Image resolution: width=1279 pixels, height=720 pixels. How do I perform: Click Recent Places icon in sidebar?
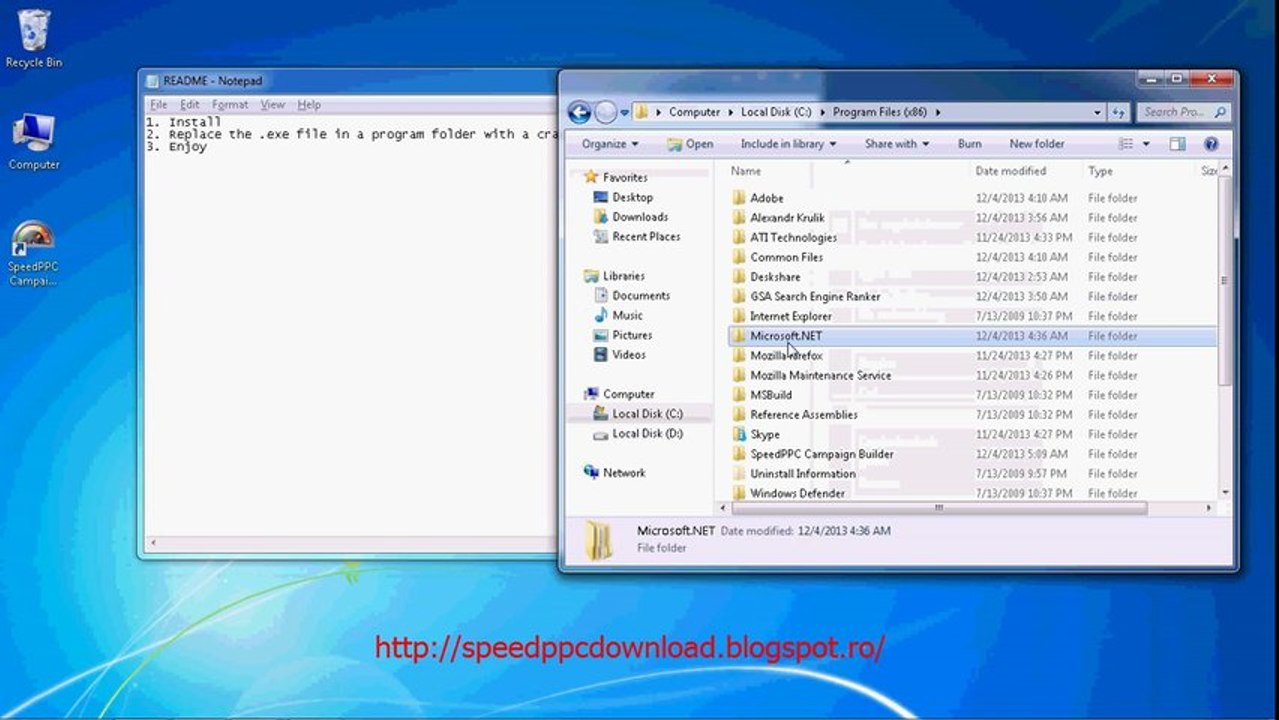pyautogui.click(x=601, y=237)
